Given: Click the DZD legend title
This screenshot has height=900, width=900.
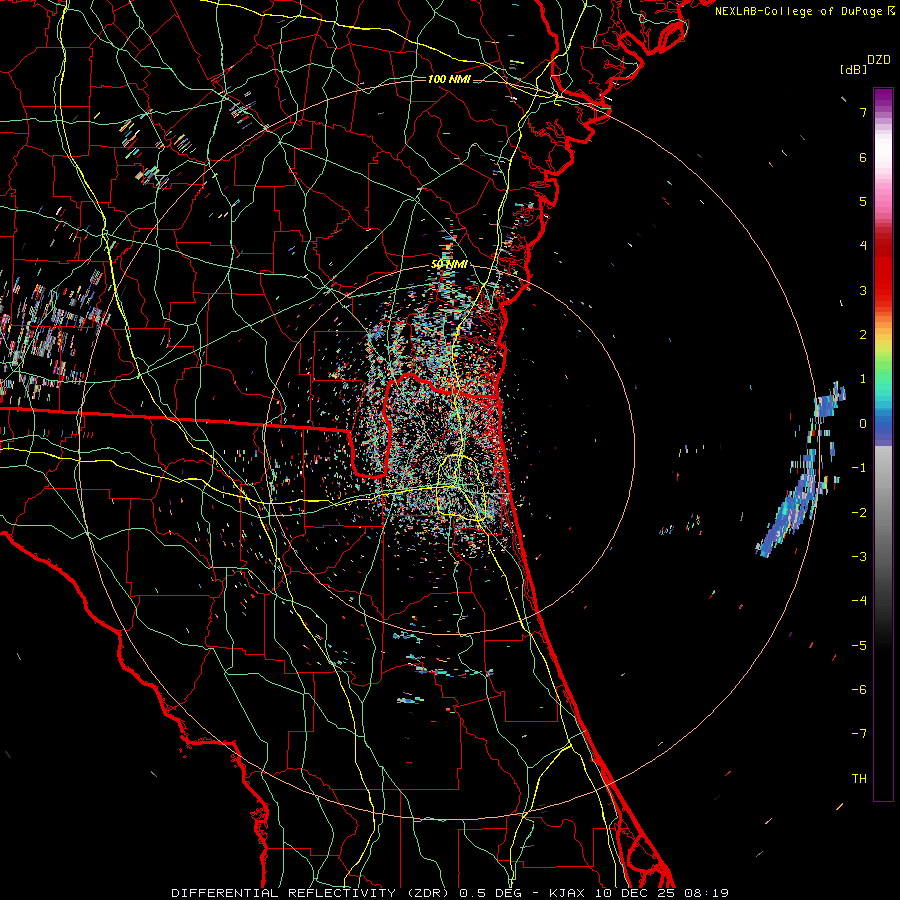Looking at the screenshot, I should click(x=879, y=60).
